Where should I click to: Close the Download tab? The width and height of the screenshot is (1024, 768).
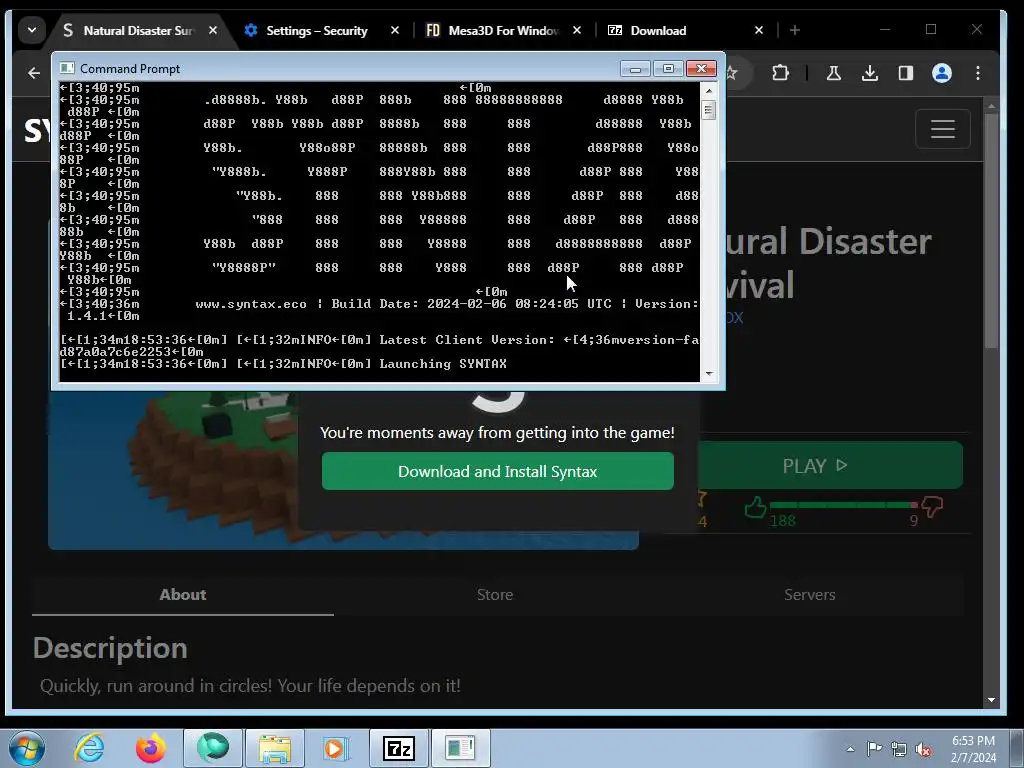[758, 30]
